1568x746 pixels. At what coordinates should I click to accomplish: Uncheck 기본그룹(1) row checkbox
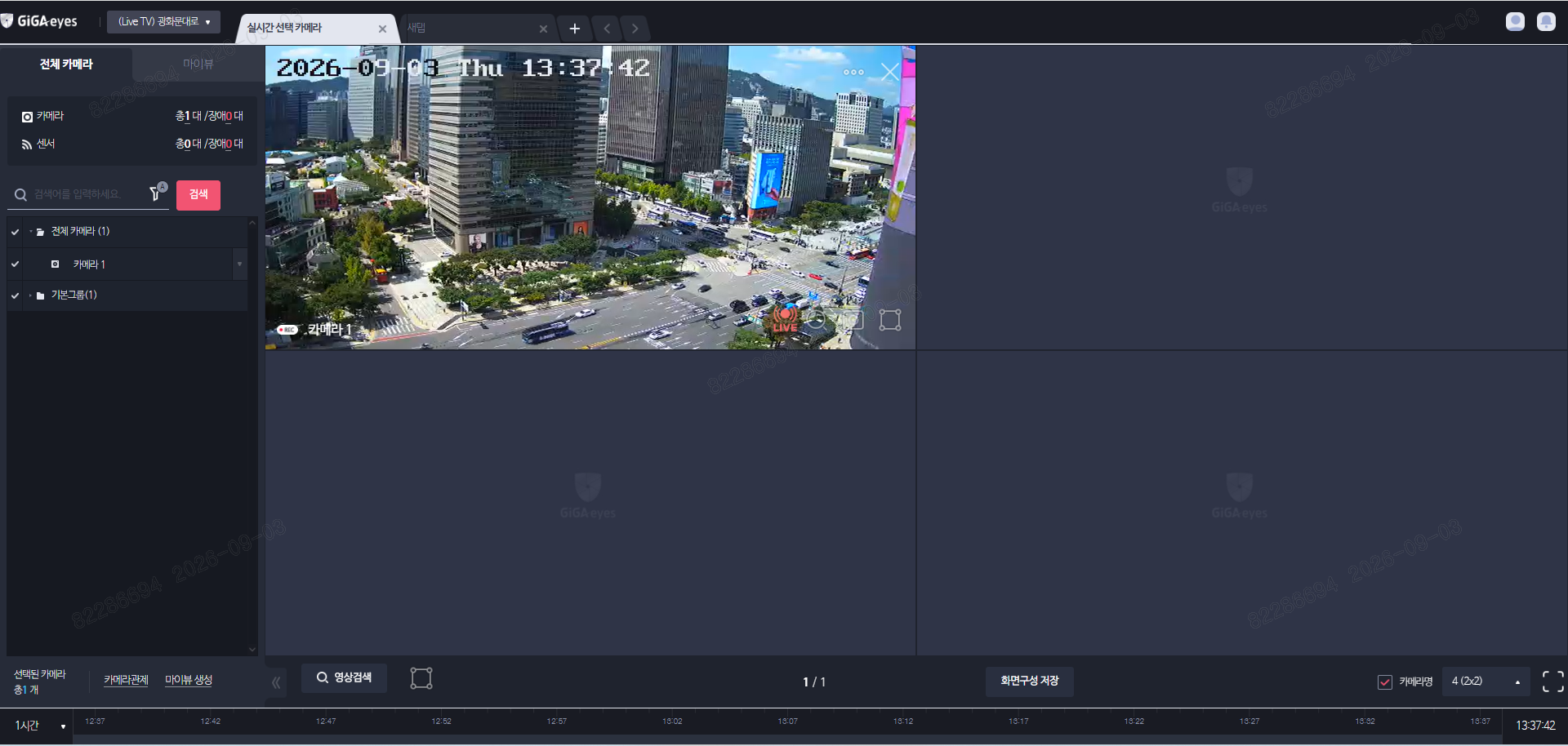pyautogui.click(x=15, y=295)
